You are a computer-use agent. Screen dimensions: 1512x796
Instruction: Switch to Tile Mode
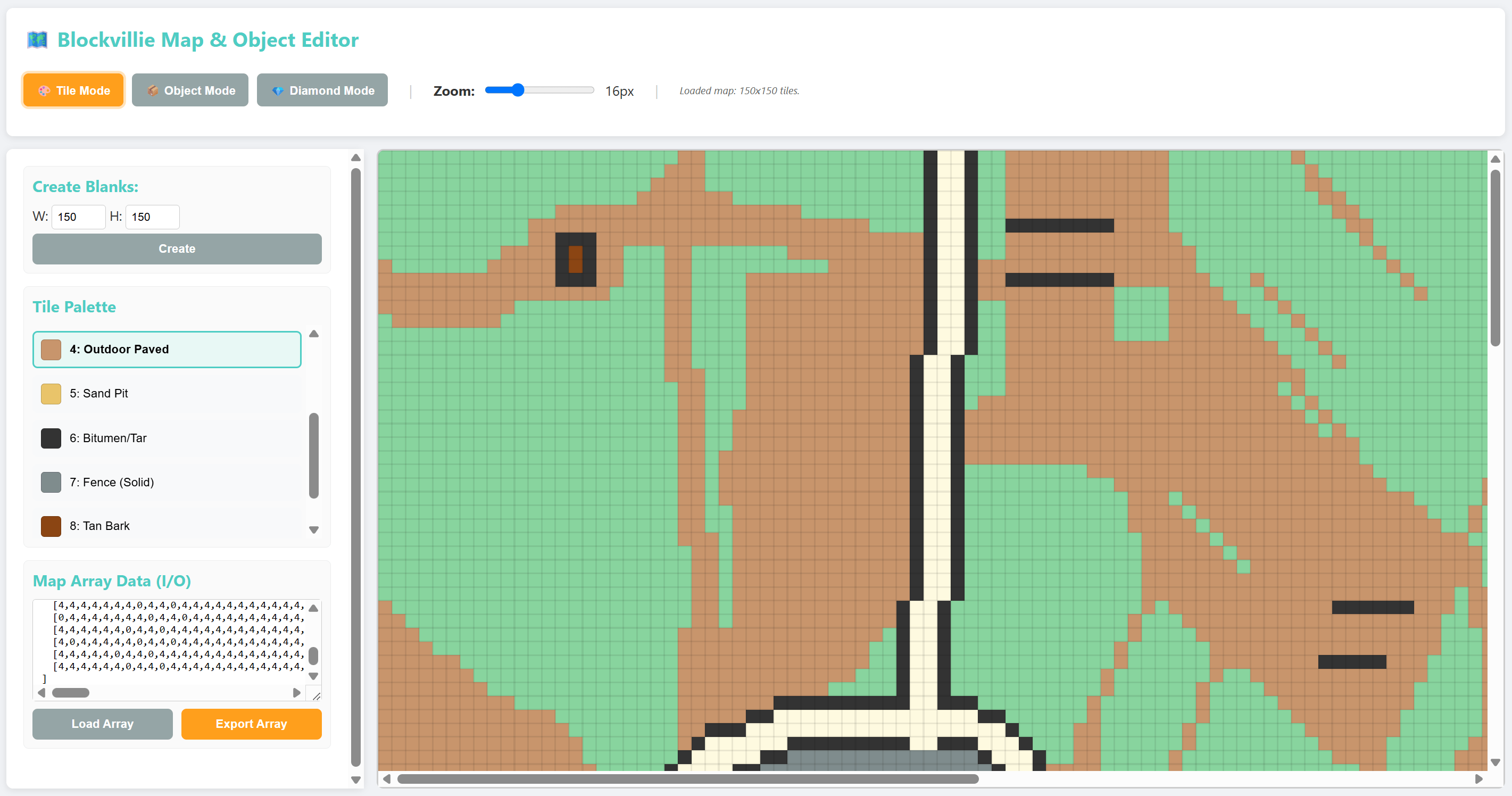click(73, 90)
